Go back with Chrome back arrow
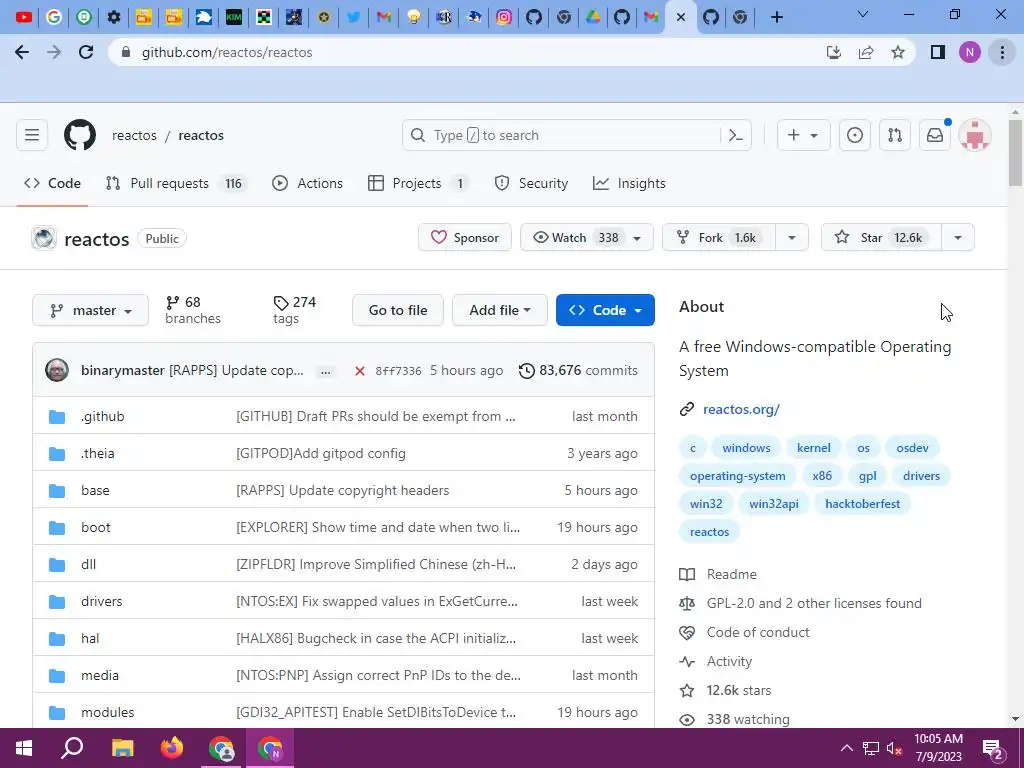This screenshot has height=768, width=1024. pos(22,52)
